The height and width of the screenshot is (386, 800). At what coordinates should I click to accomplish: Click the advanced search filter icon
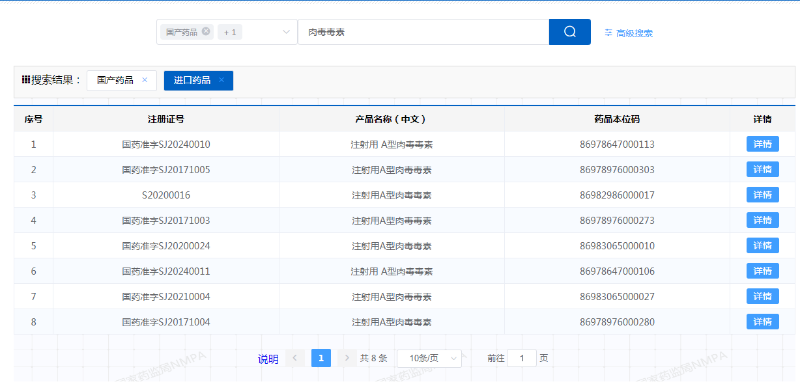tap(608, 33)
